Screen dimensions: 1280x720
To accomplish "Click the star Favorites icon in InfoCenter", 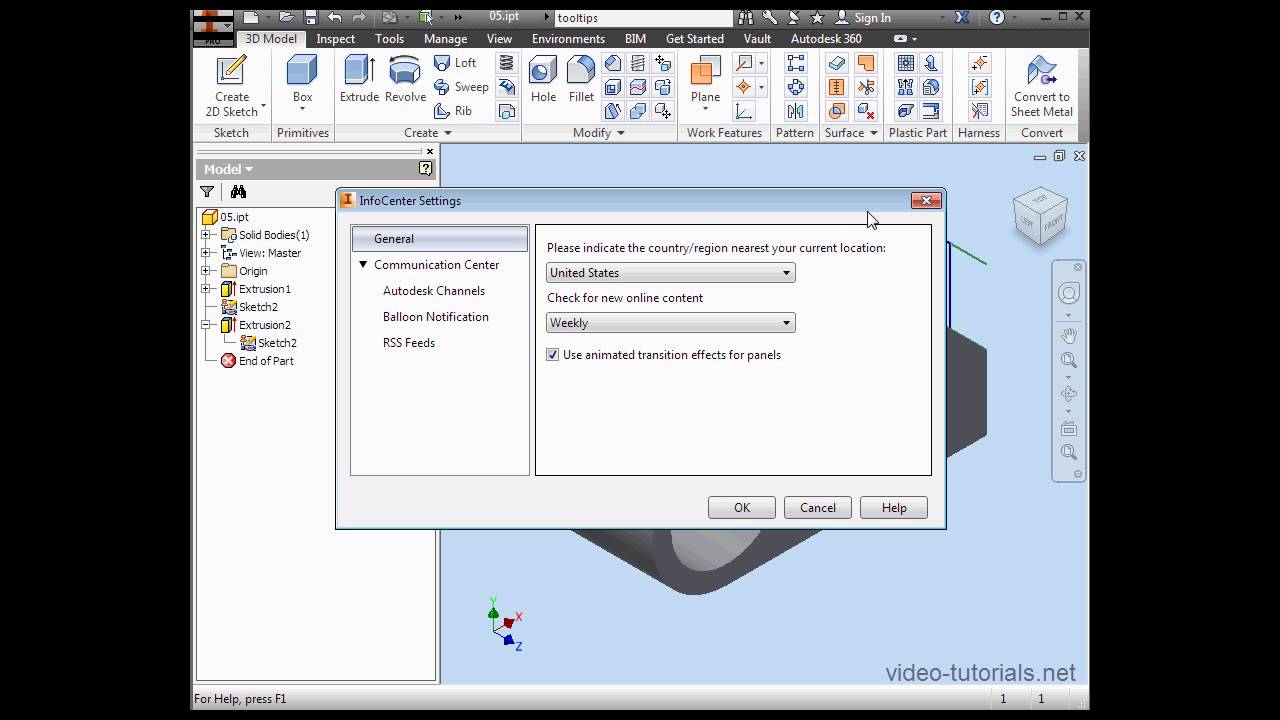I will point(817,17).
